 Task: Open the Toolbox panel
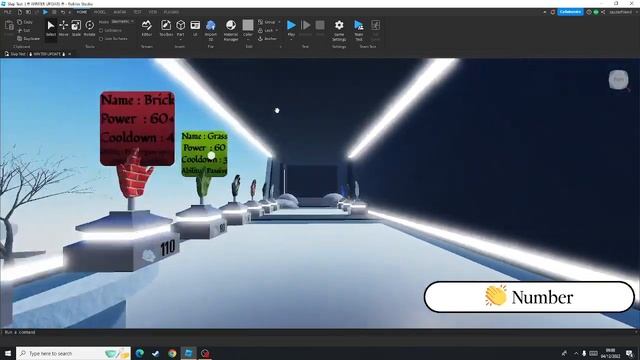point(166,29)
